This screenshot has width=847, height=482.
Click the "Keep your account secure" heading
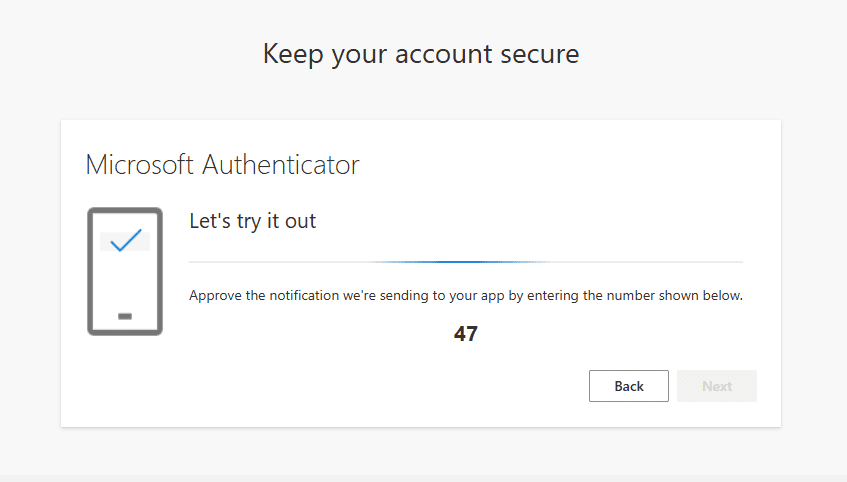[x=421, y=54]
